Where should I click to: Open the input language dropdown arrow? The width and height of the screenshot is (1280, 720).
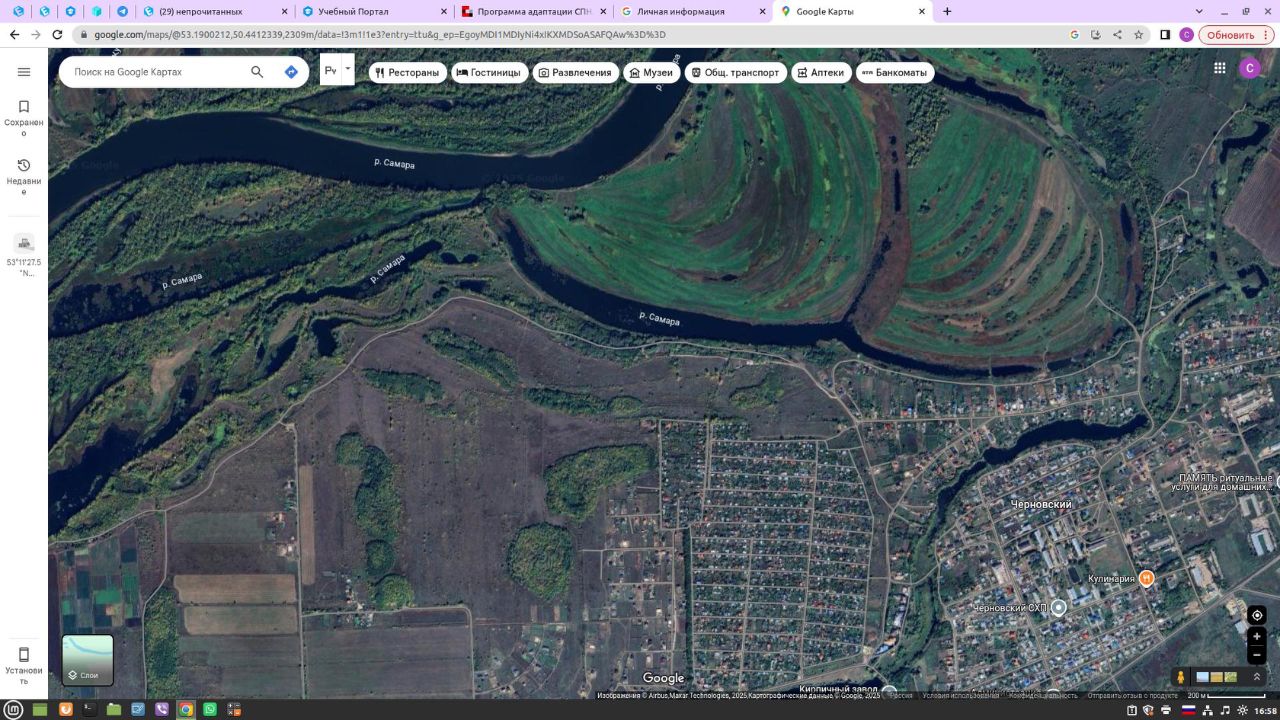coord(348,70)
